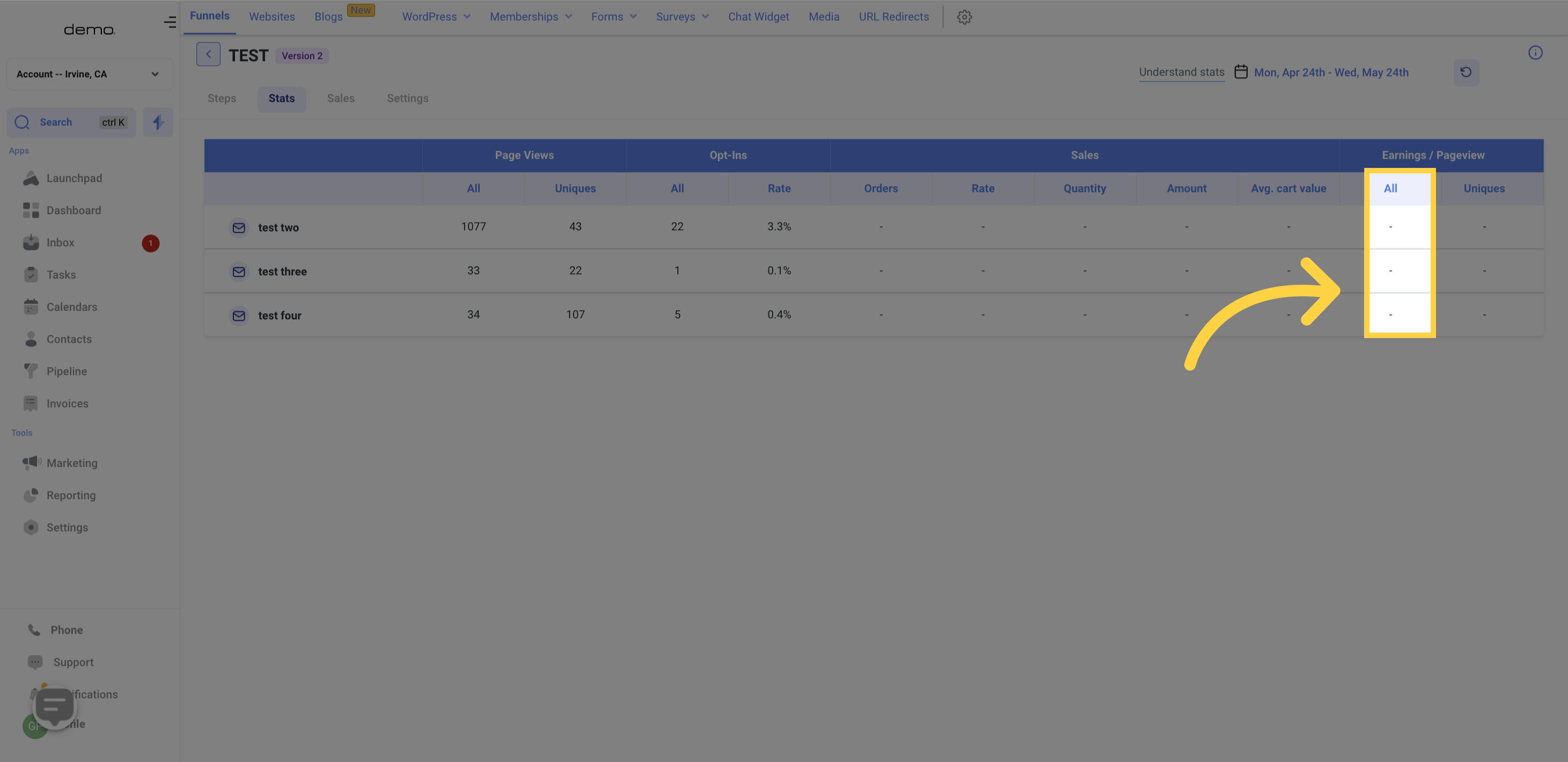Click the back arrow button
This screenshot has height=762, width=1568.
[x=207, y=54]
